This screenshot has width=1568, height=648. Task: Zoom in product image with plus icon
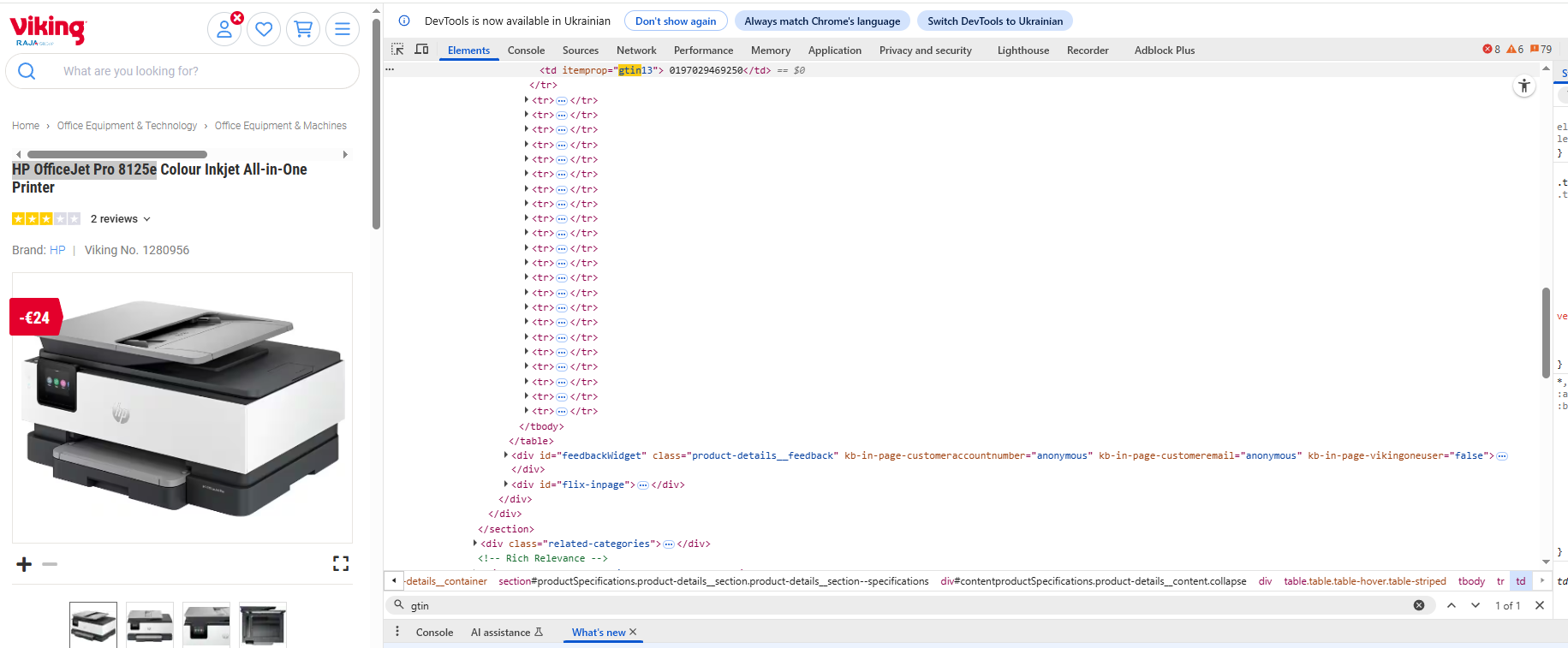[24, 564]
